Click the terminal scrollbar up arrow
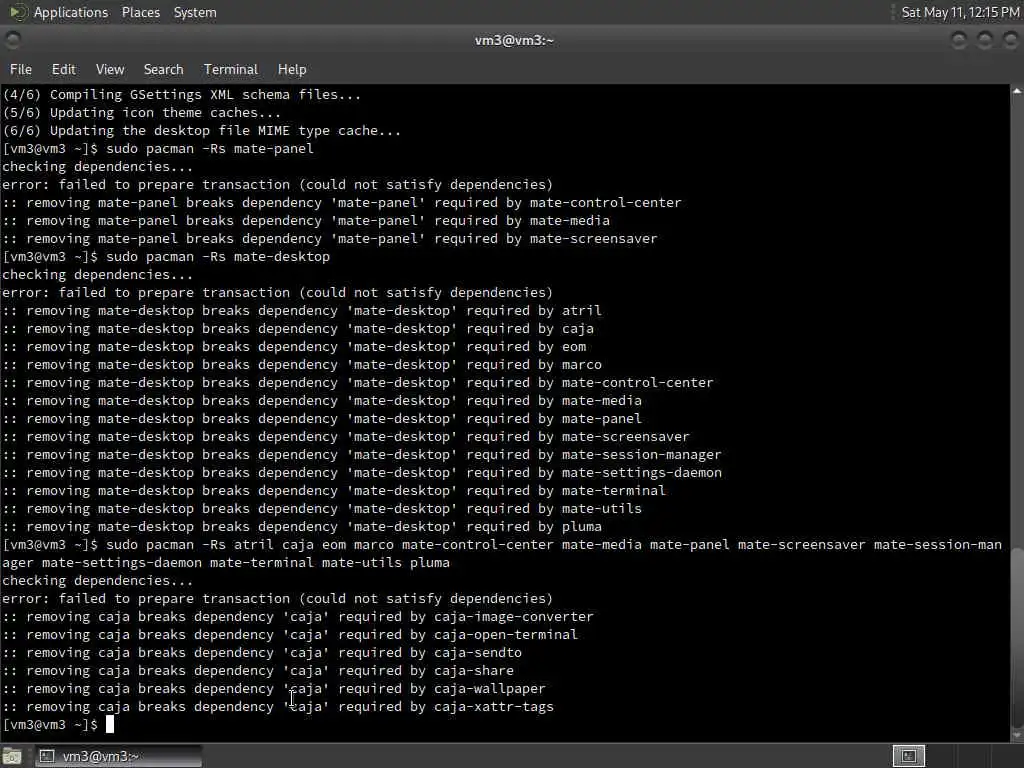 coord(1017,91)
